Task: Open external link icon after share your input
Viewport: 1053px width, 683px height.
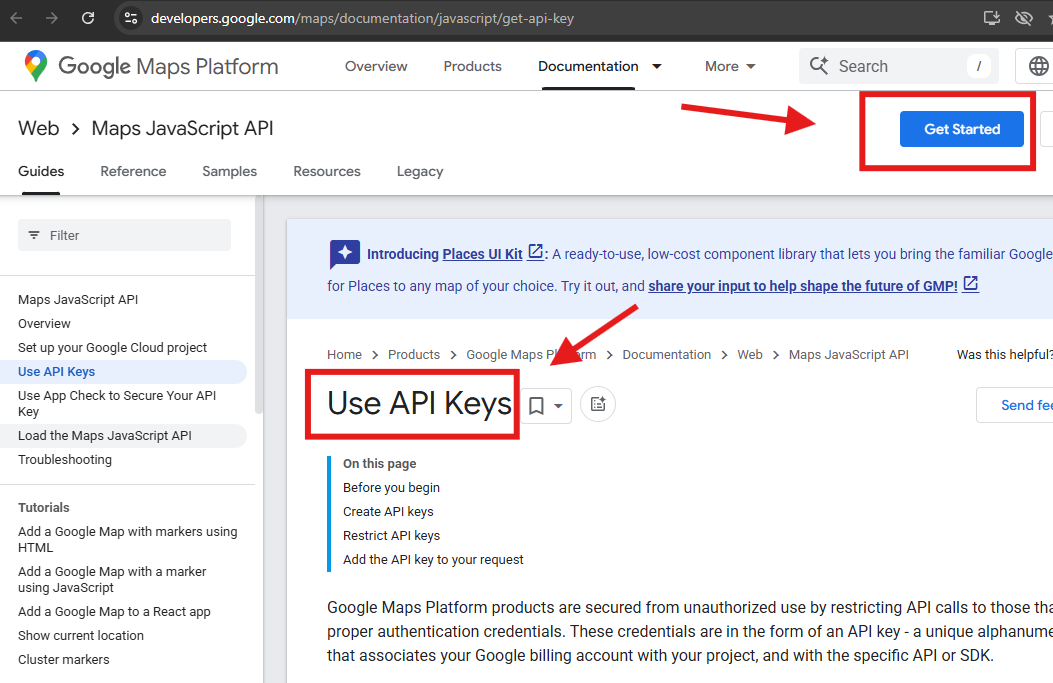Action: coord(970,283)
